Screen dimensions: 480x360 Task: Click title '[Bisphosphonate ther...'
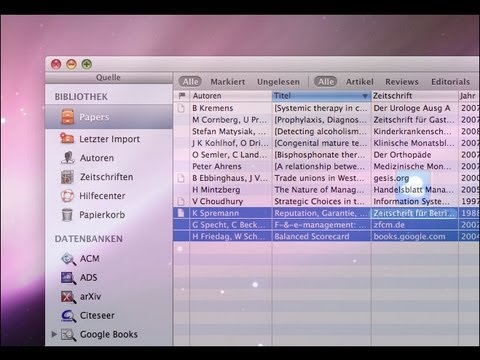point(320,155)
